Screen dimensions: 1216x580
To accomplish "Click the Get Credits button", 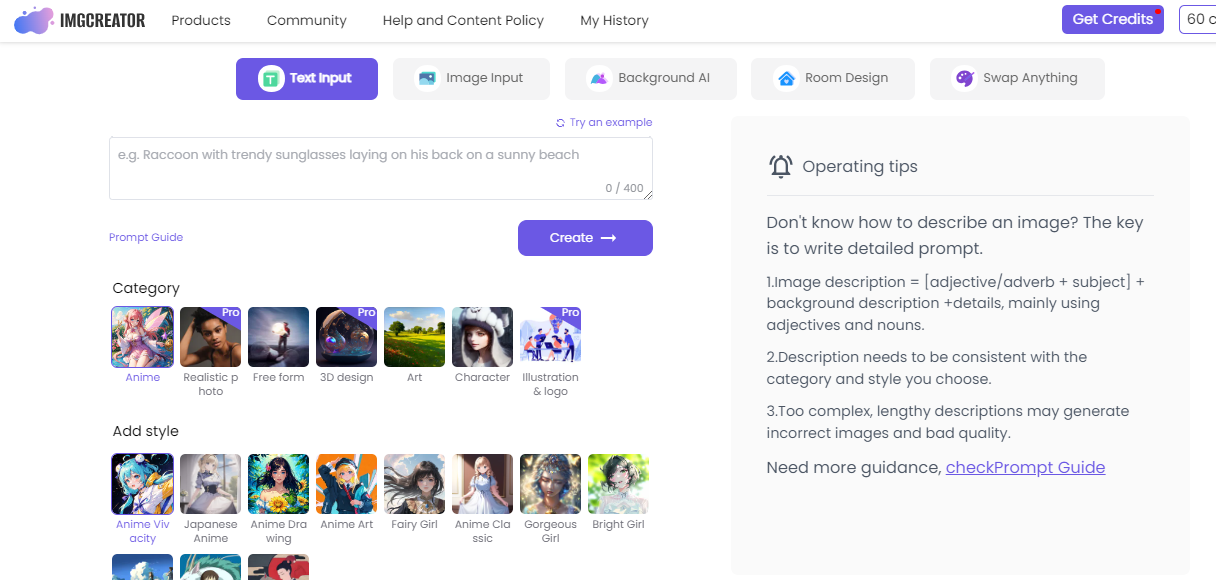I will coord(1113,19).
